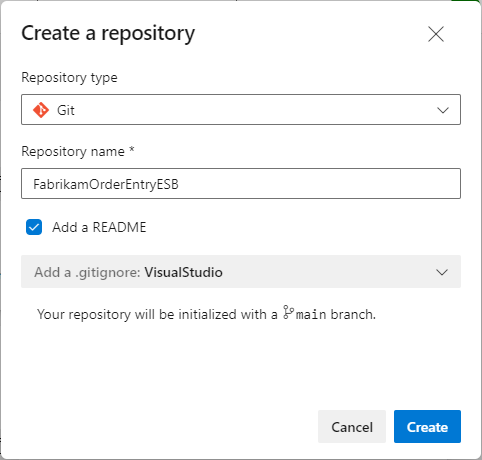Click the 'main' branch name text
Image resolution: width=482 pixels, height=460 pixels.
click(311, 314)
